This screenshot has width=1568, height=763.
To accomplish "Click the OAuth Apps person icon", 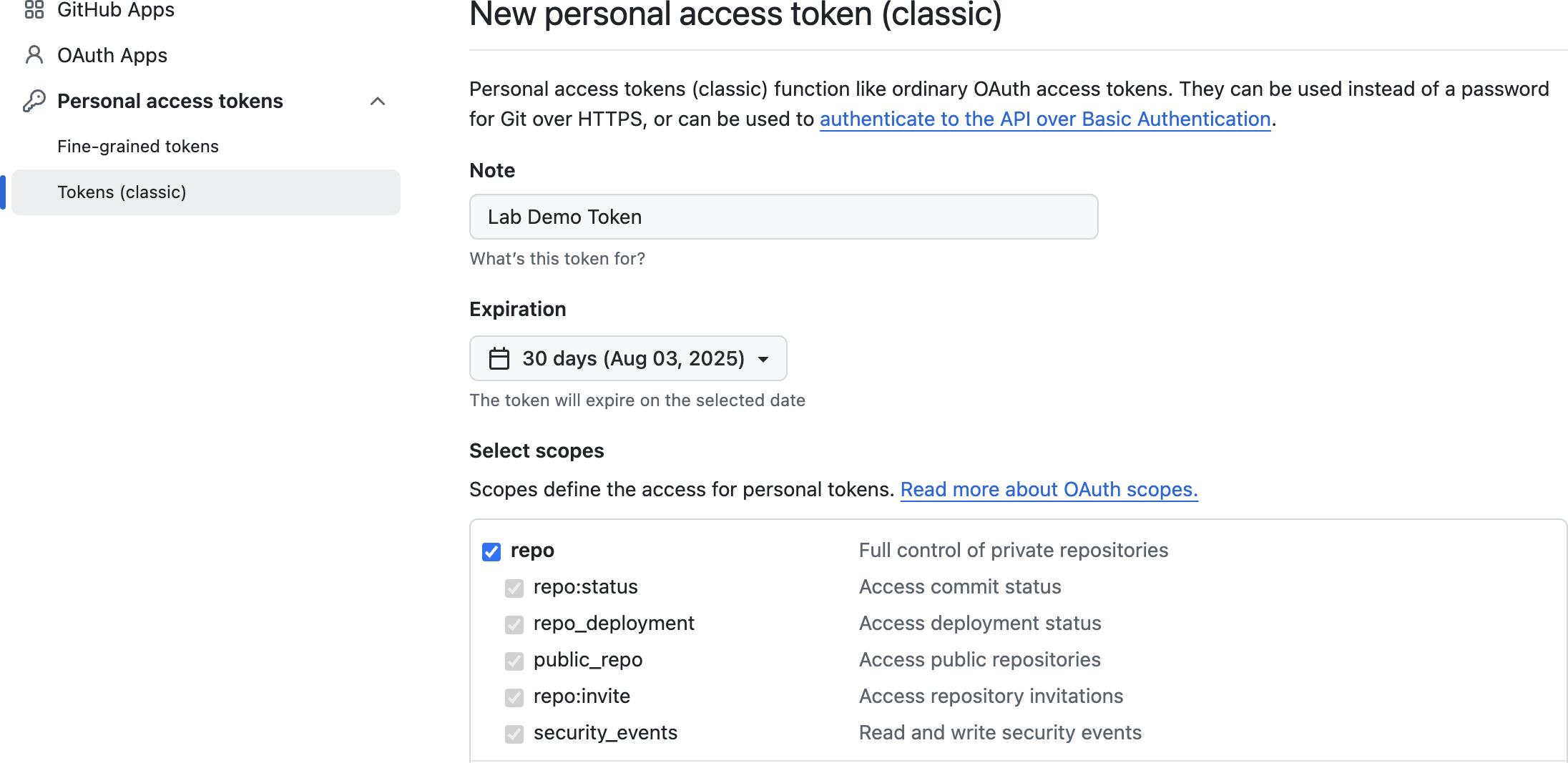I will [x=34, y=55].
